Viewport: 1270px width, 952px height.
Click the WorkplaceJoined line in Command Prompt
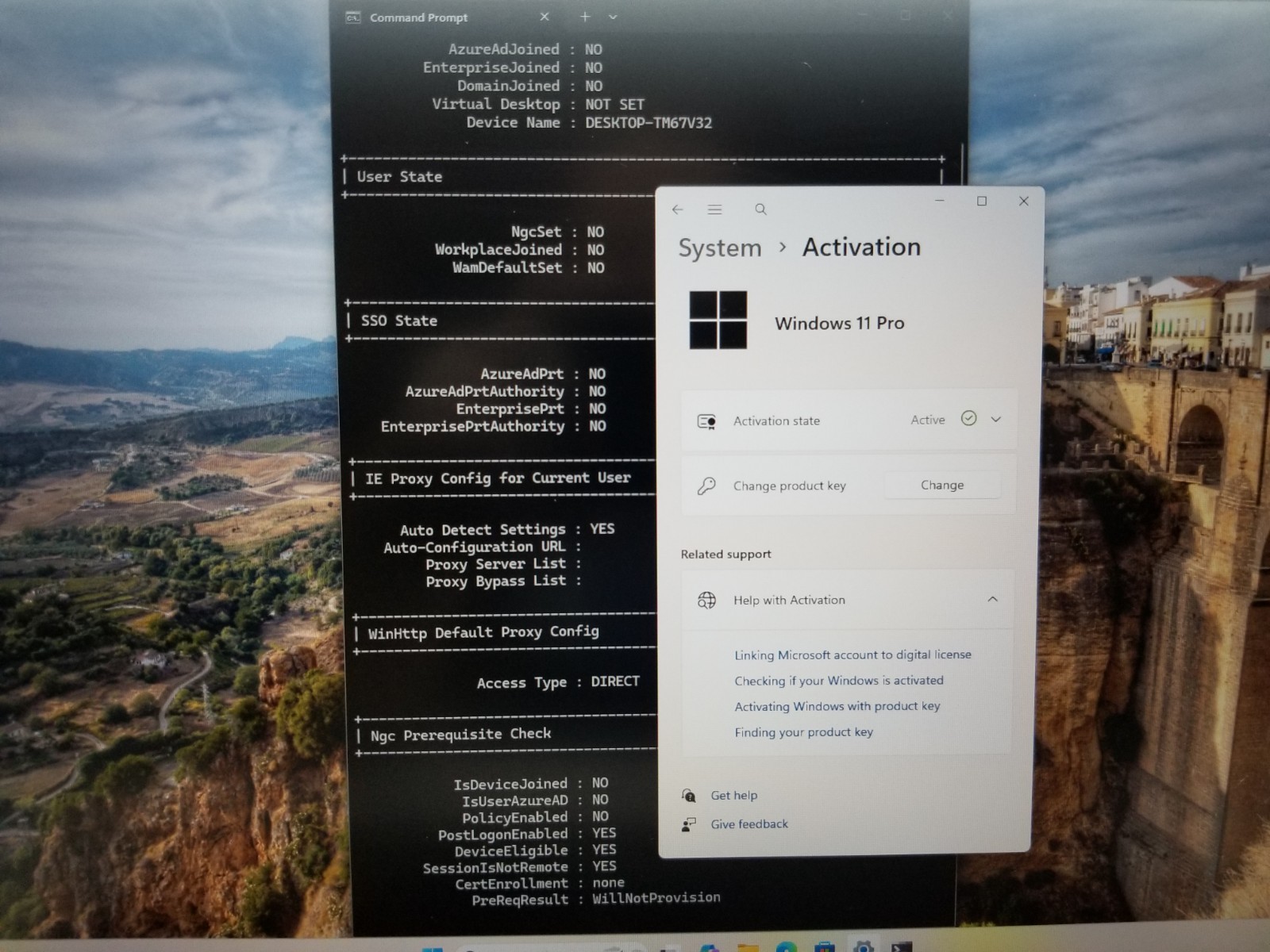(519, 250)
